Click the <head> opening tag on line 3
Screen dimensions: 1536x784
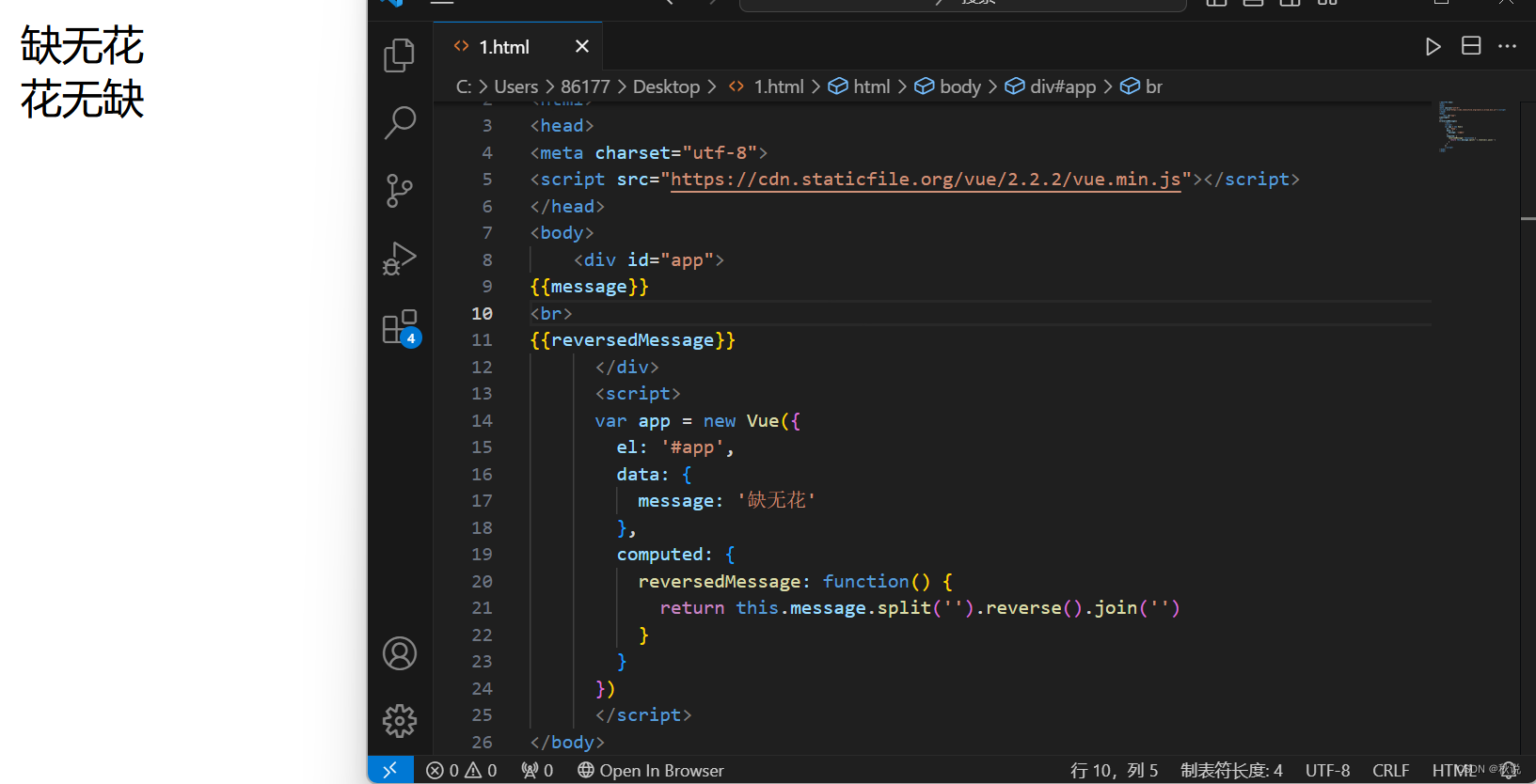(562, 126)
